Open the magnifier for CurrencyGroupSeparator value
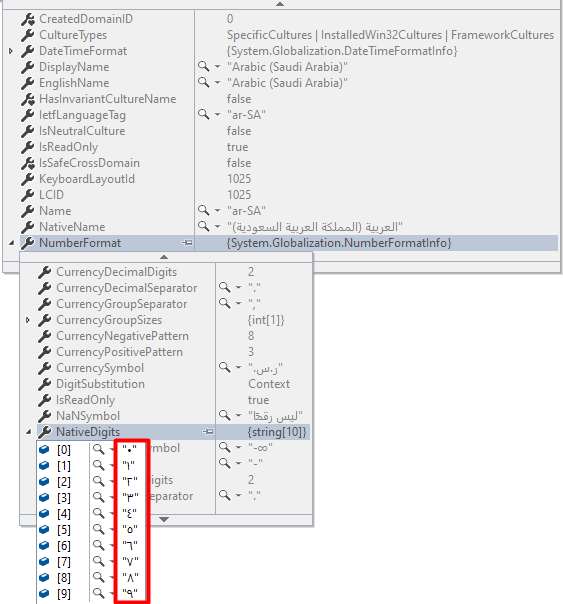Screen dimensions: 563x604 (x=225, y=304)
